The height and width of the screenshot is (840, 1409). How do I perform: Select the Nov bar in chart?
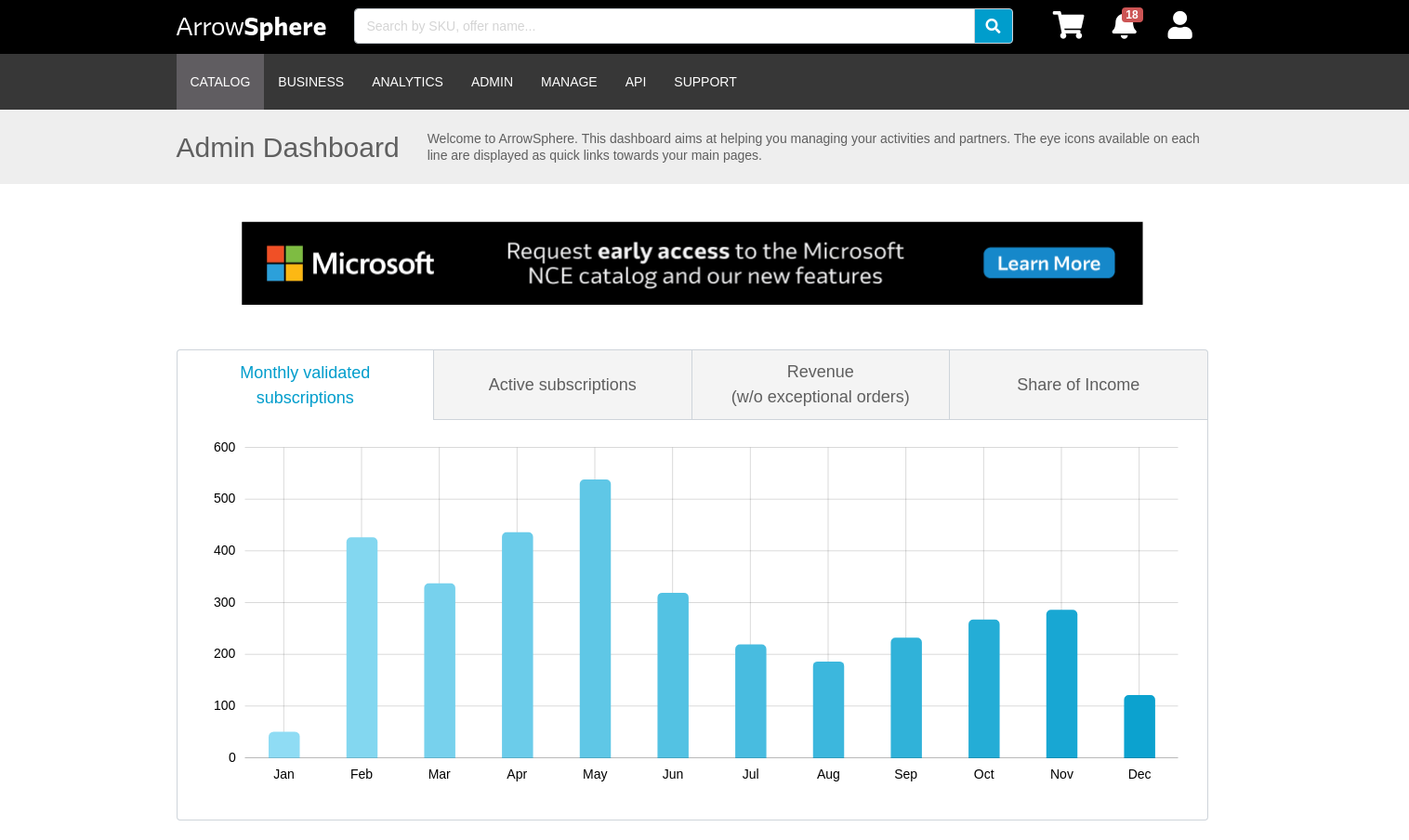[x=1061, y=684]
